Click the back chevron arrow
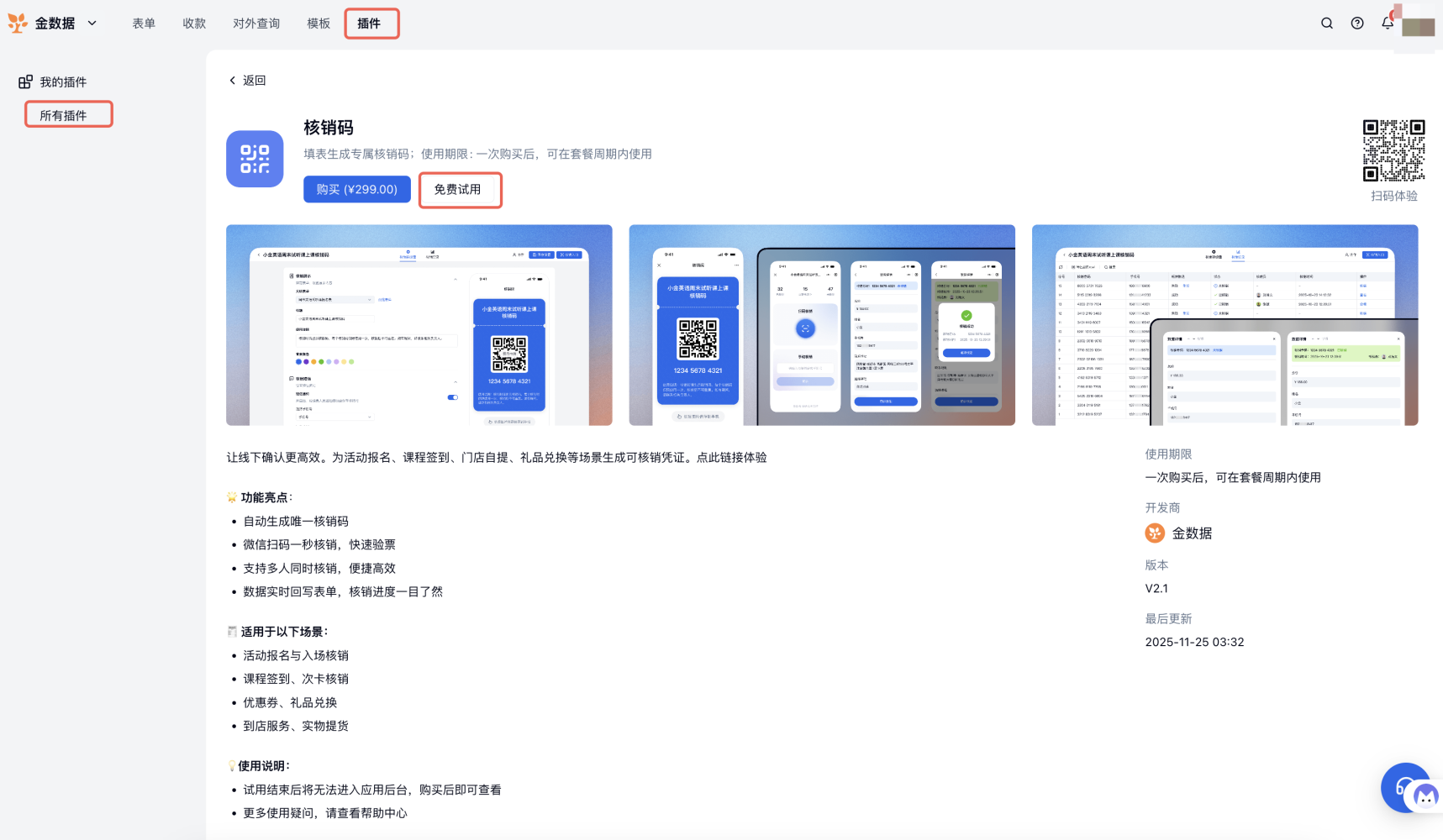The image size is (1443, 840). click(233, 81)
